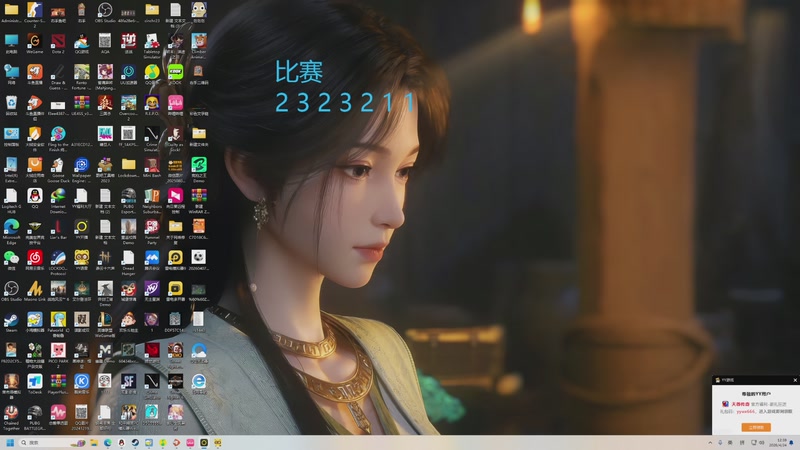Image resolution: width=800 pixels, height=450 pixels.
Task: Open the UU accelerator shortcut
Action: [128, 74]
